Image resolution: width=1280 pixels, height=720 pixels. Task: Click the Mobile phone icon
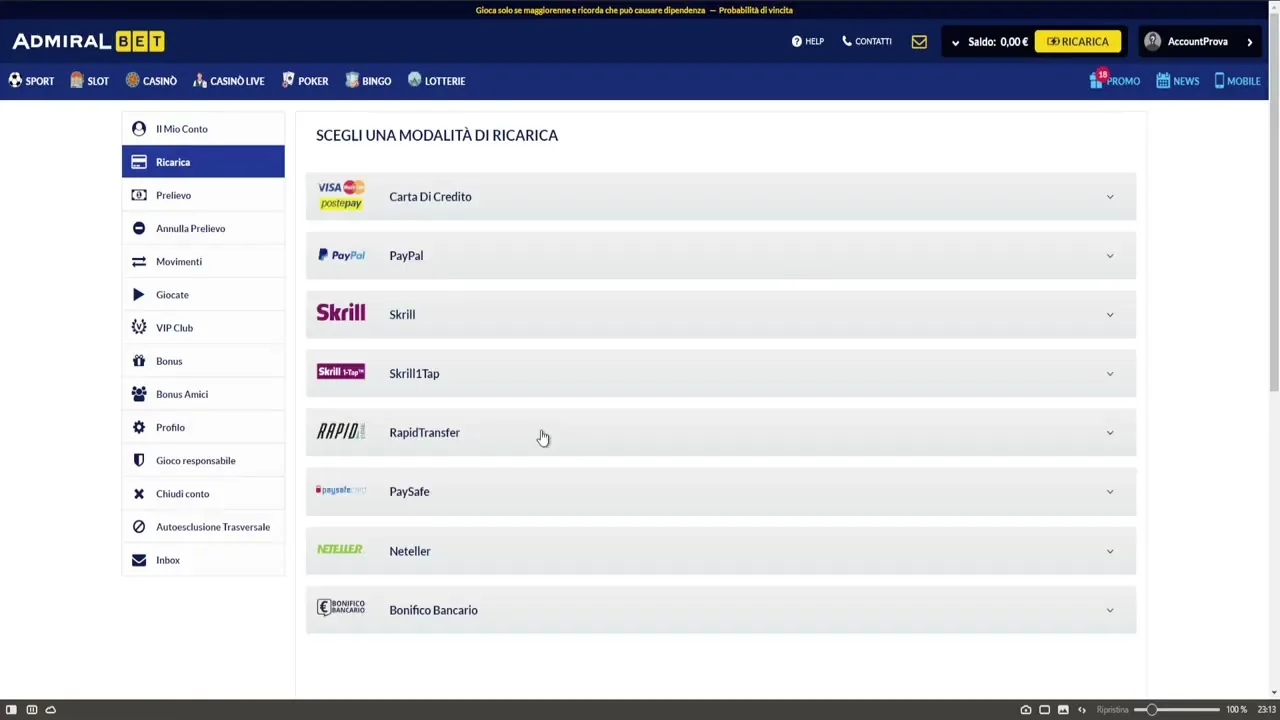[1219, 81]
